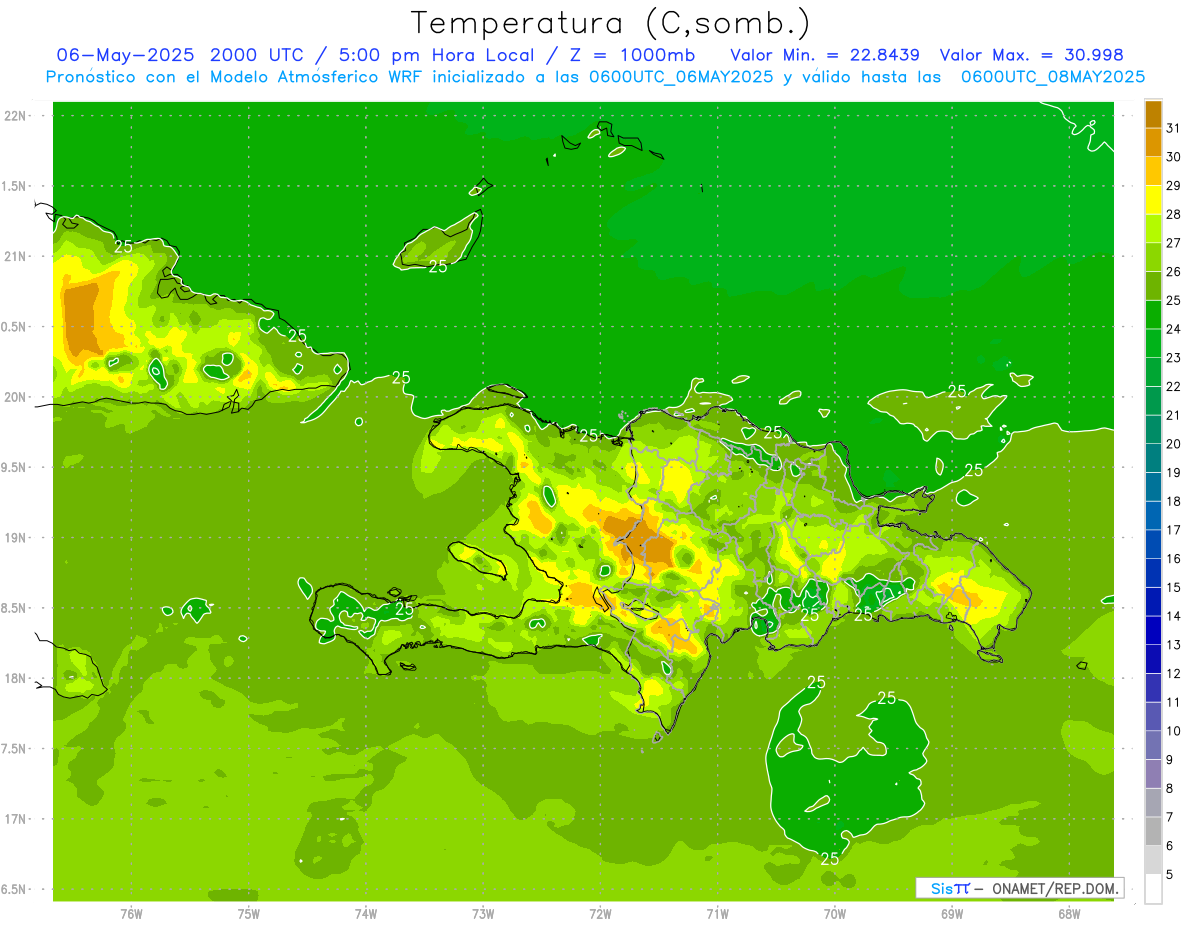Click the legend value "27"

pyautogui.click(x=1174, y=243)
